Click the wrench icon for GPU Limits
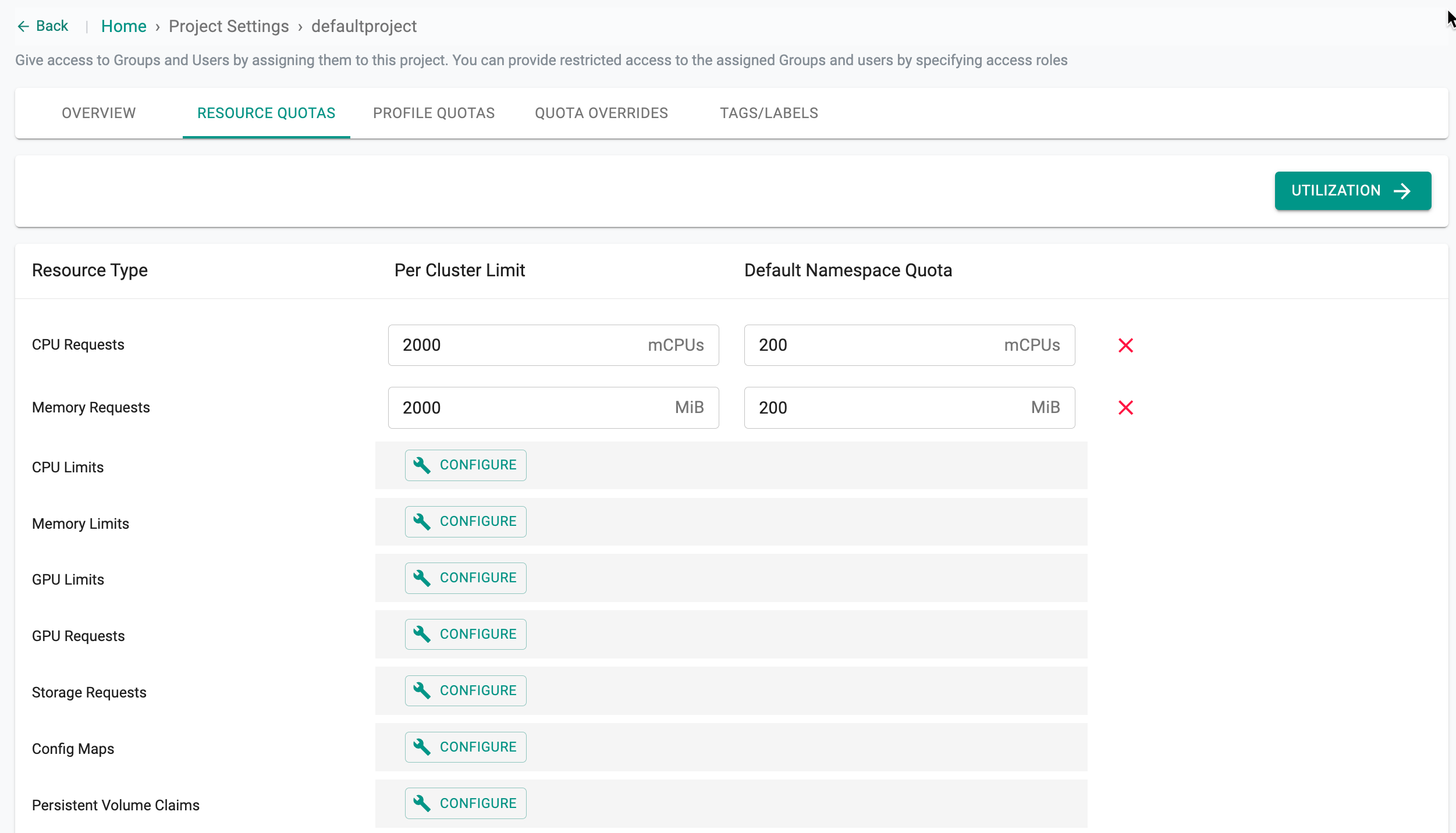 [422, 578]
